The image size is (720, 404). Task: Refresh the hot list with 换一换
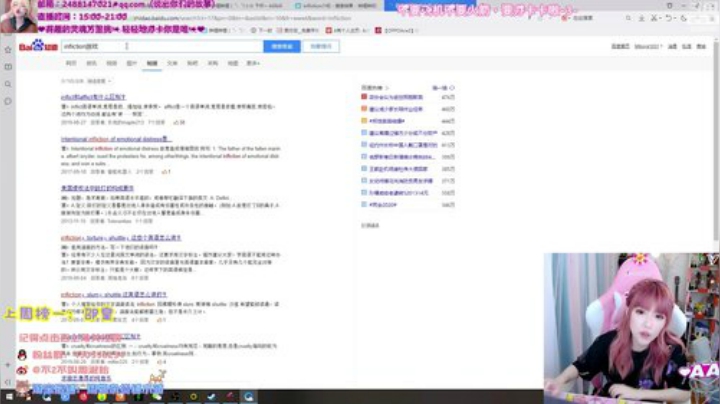click(x=443, y=88)
